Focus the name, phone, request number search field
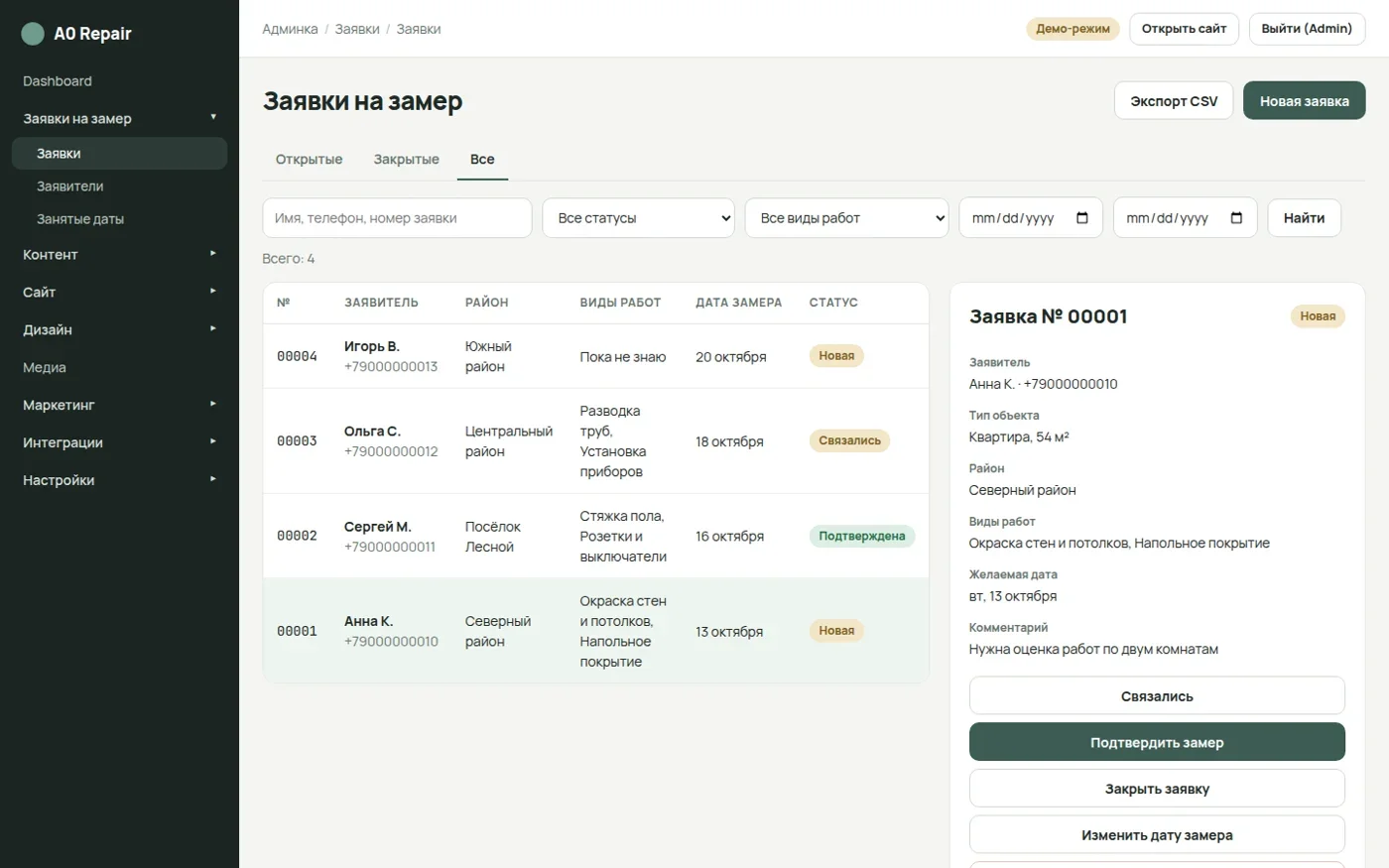 point(397,218)
